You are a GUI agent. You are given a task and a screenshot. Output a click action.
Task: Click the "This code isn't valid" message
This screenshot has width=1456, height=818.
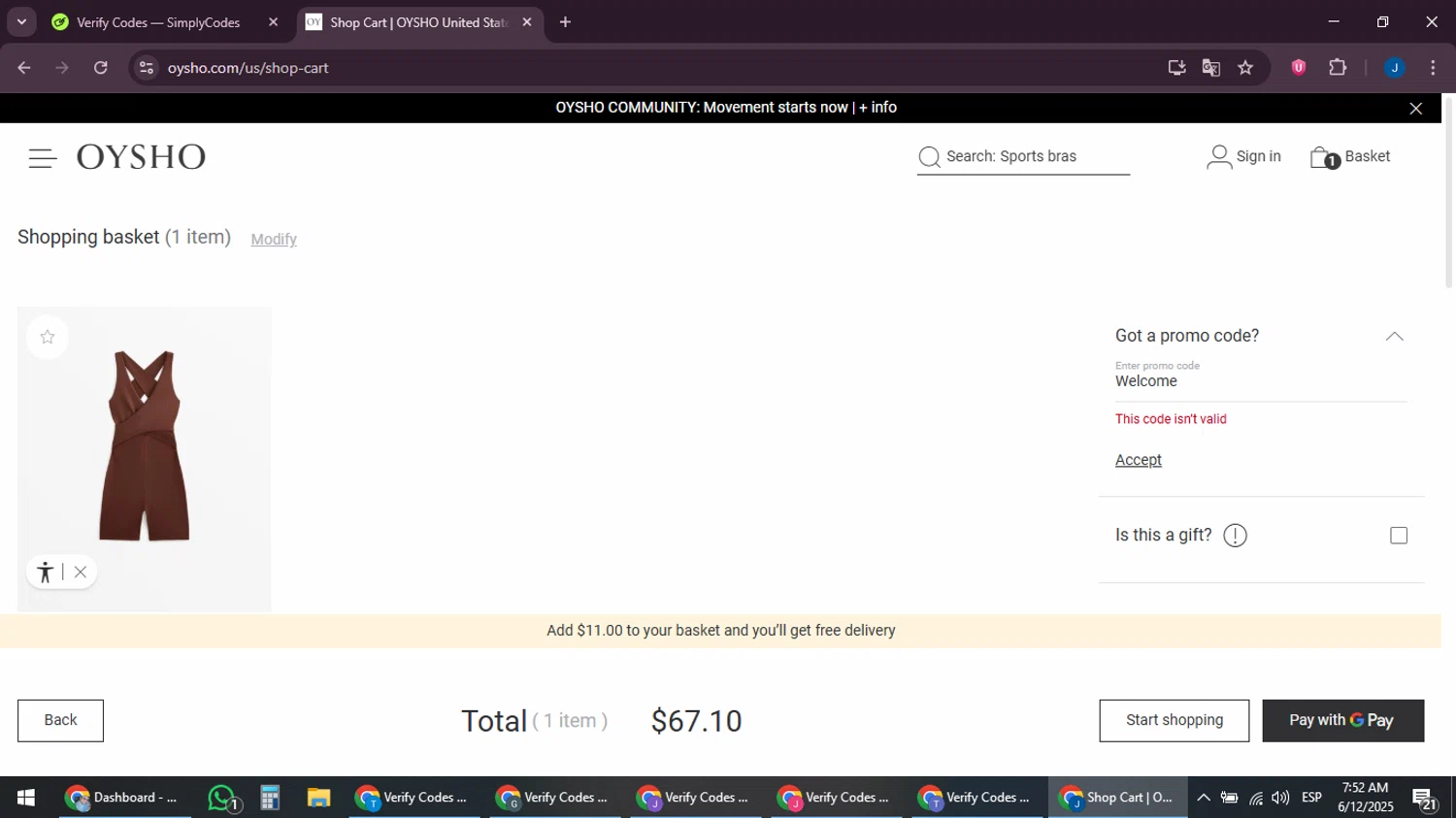(x=1171, y=419)
